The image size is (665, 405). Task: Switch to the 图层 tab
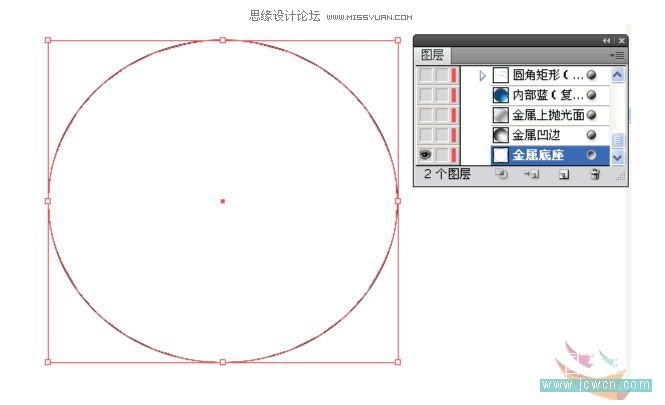click(432, 55)
